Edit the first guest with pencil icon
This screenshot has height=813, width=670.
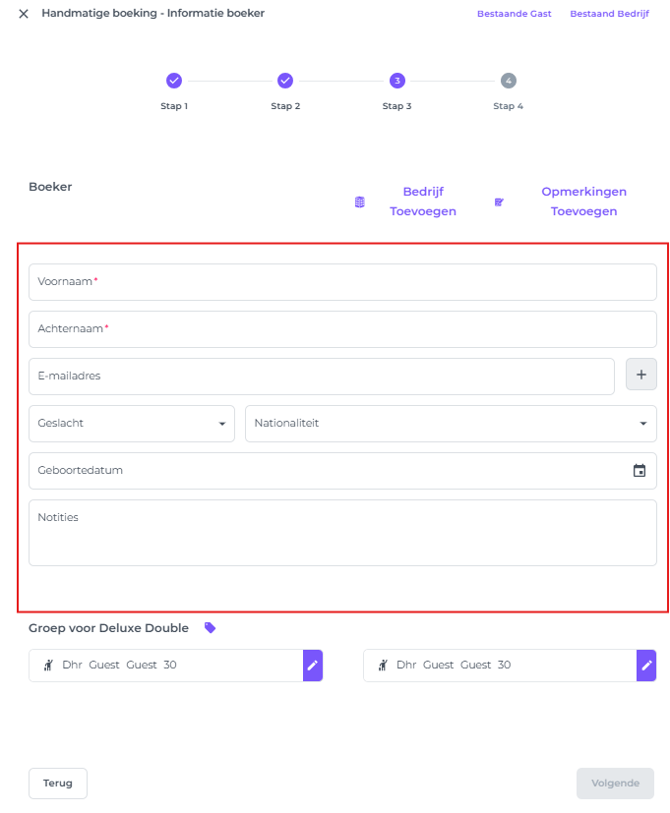pyautogui.click(x=312, y=665)
